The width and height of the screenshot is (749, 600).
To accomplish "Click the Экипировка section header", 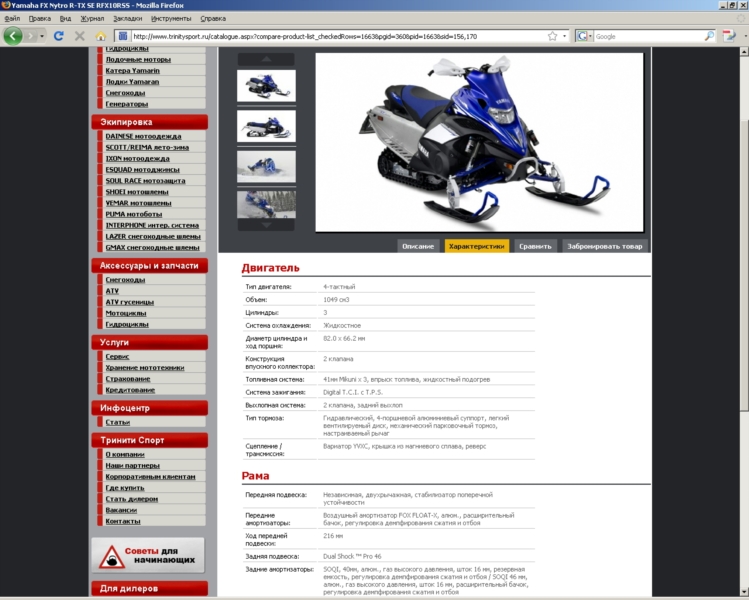I will point(150,122).
